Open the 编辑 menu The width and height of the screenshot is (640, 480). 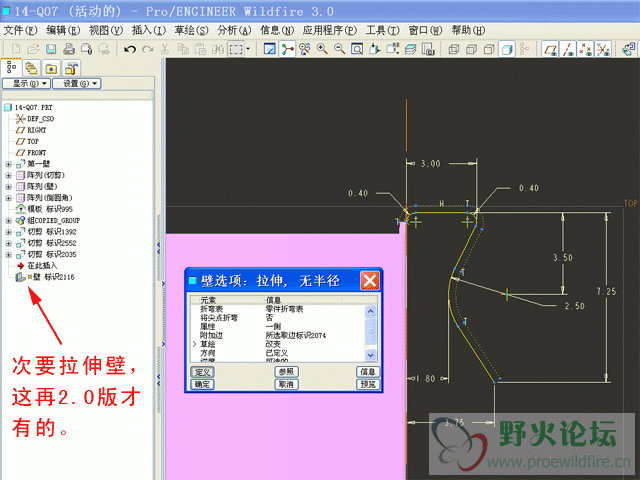coord(63,30)
